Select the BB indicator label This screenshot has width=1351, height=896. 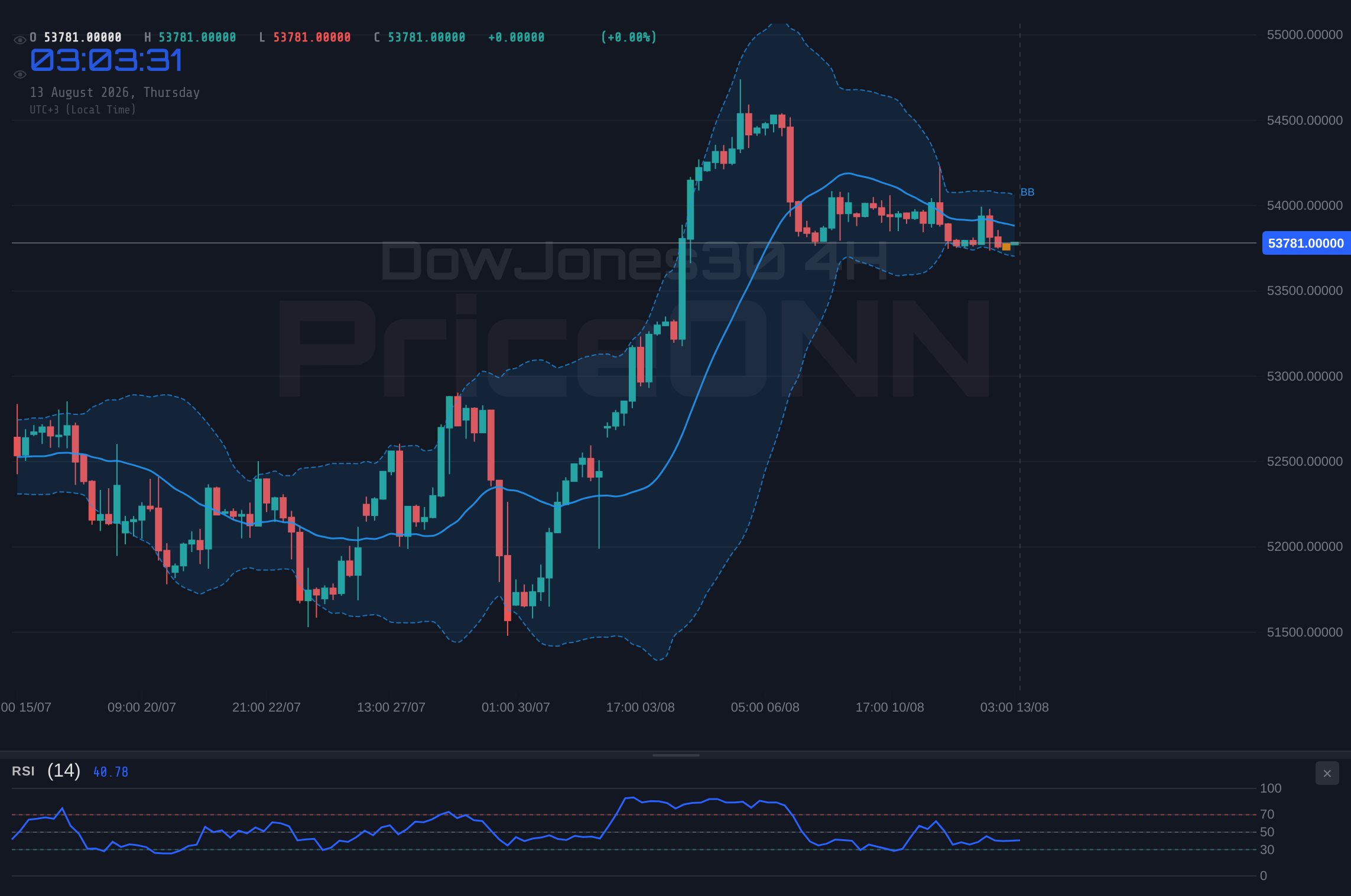tap(1027, 192)
